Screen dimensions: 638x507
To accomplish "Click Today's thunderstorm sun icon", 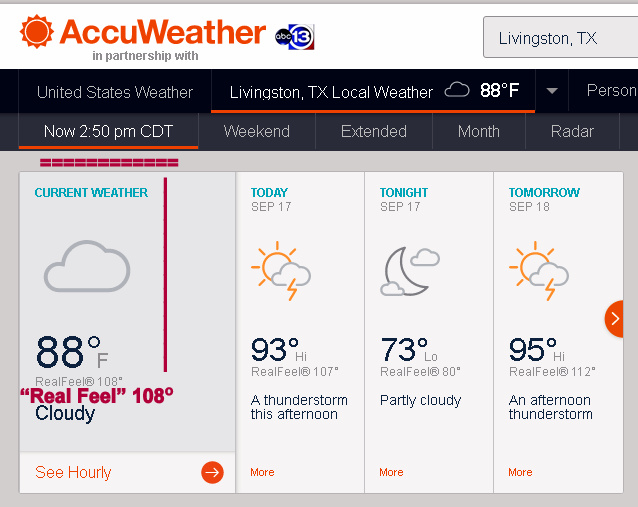I will (x=280, y=270).
